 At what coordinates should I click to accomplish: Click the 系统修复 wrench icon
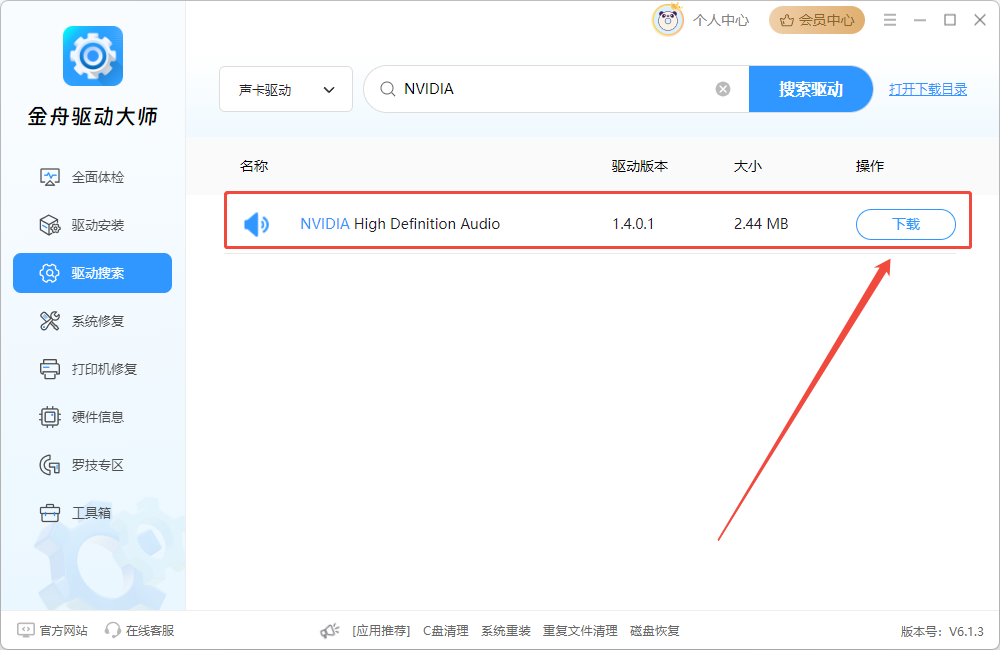50,321
